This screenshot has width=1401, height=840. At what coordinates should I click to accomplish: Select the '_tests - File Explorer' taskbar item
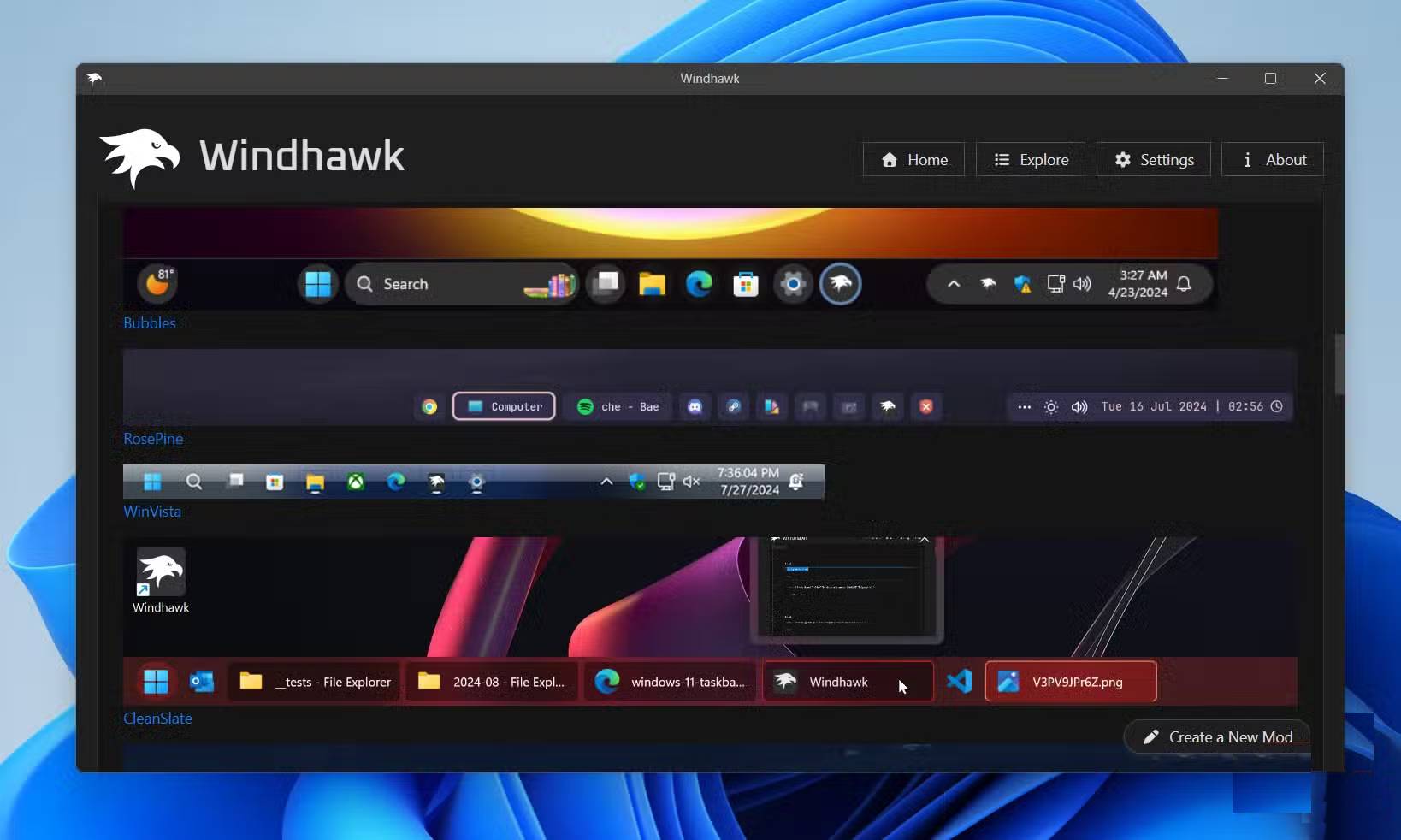coord(314,682)
